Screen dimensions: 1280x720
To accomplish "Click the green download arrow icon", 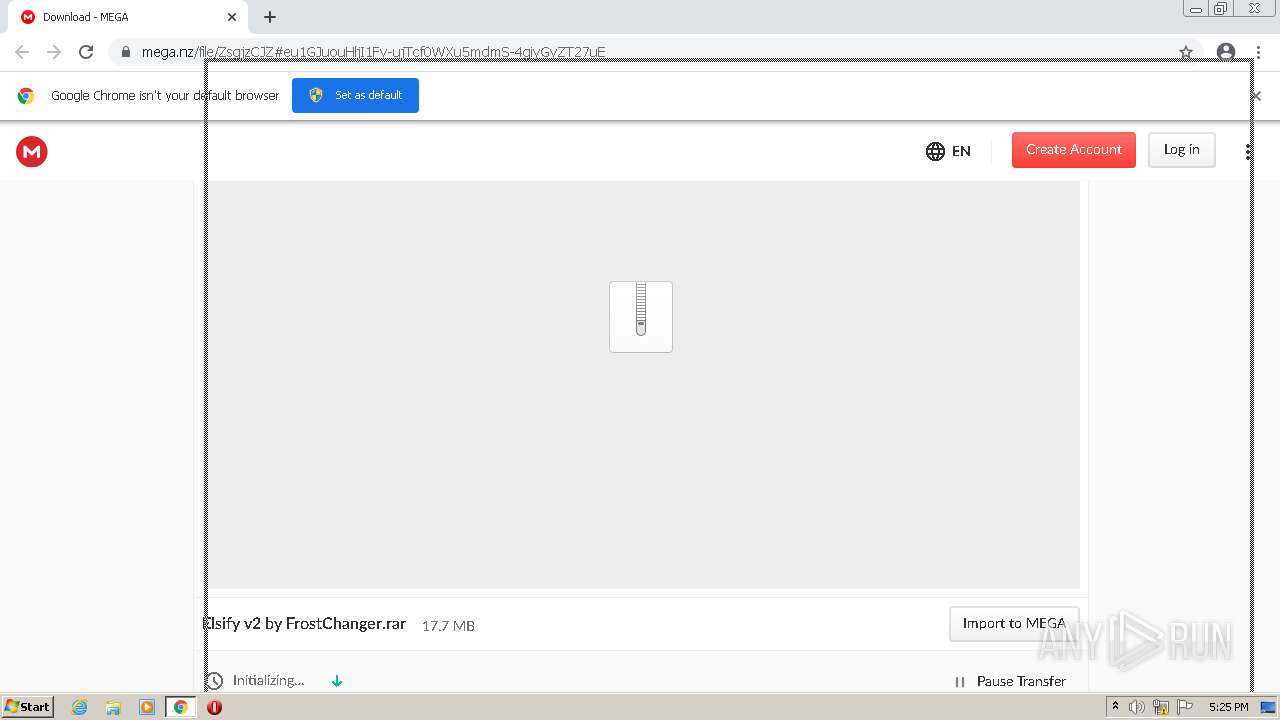I will 337,681.
